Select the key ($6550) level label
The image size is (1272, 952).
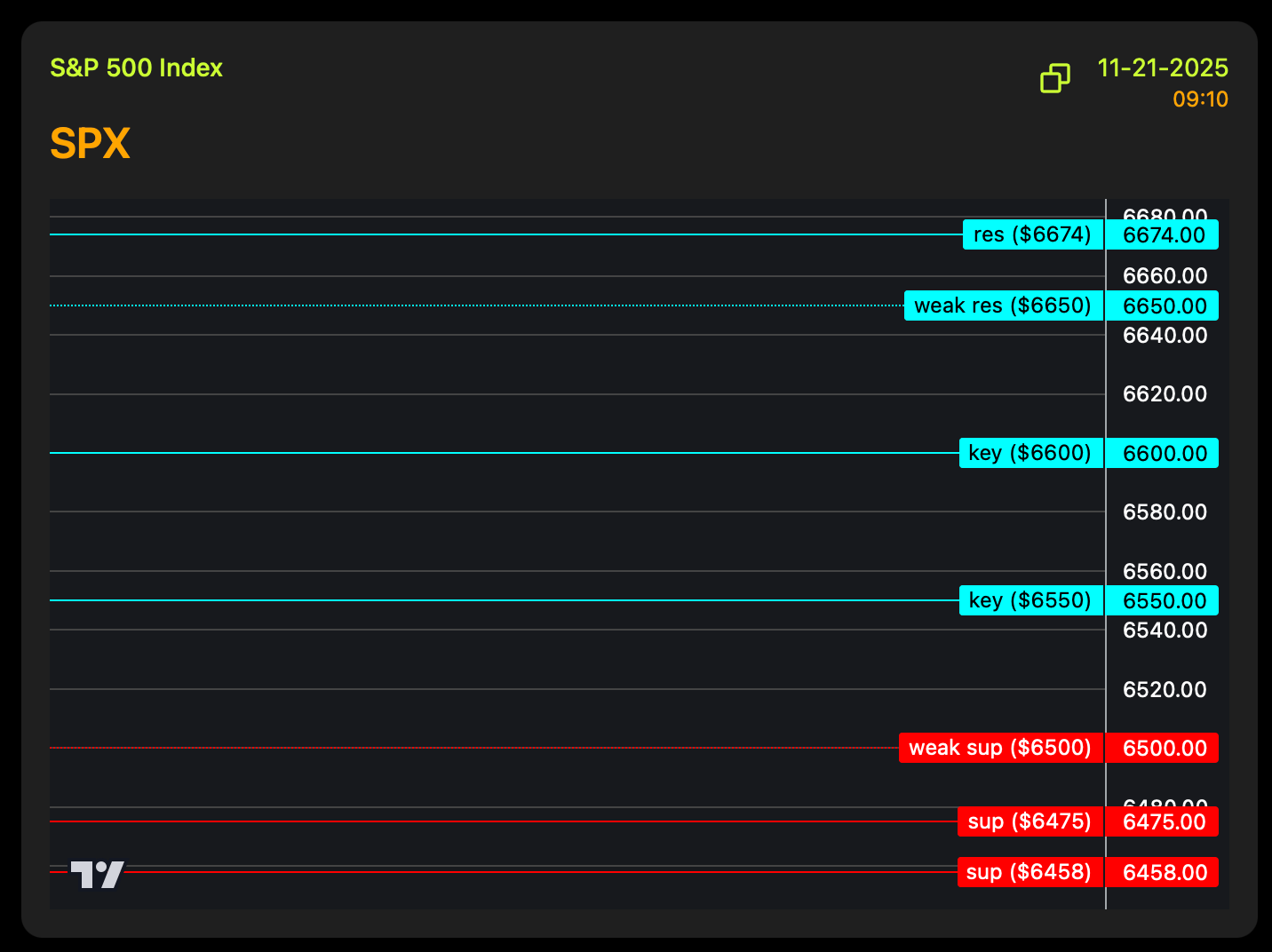pos(1030,601)
